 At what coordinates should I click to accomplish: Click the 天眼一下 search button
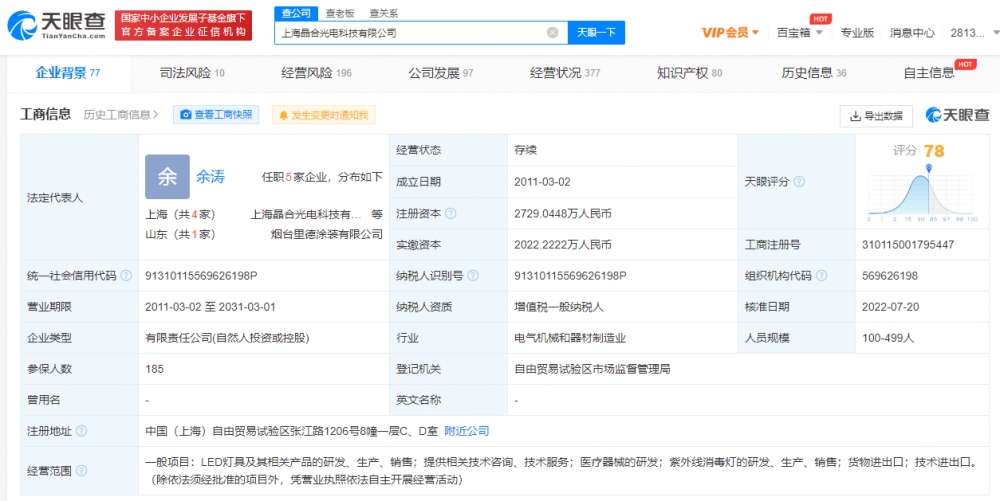[x=596, y=33]
